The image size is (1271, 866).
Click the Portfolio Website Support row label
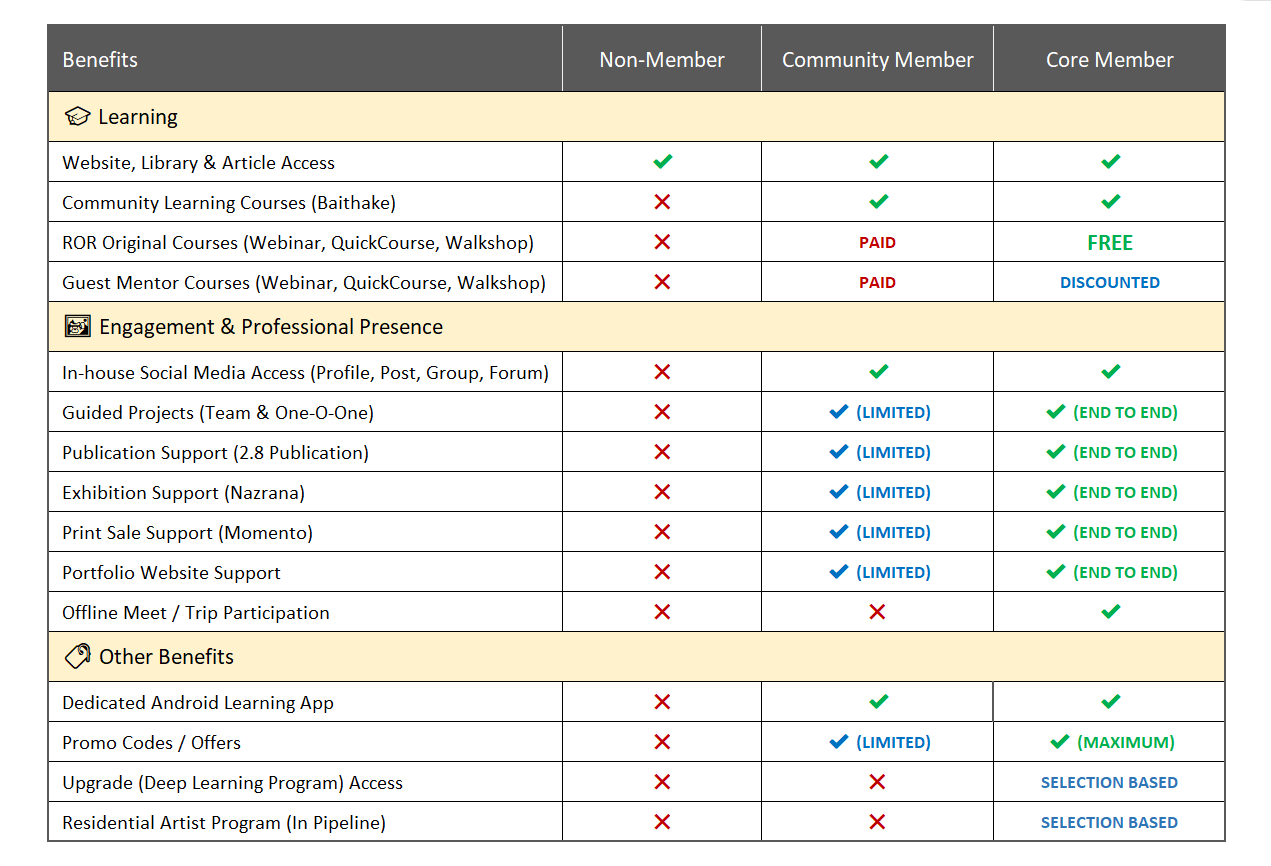pos(171,573)
